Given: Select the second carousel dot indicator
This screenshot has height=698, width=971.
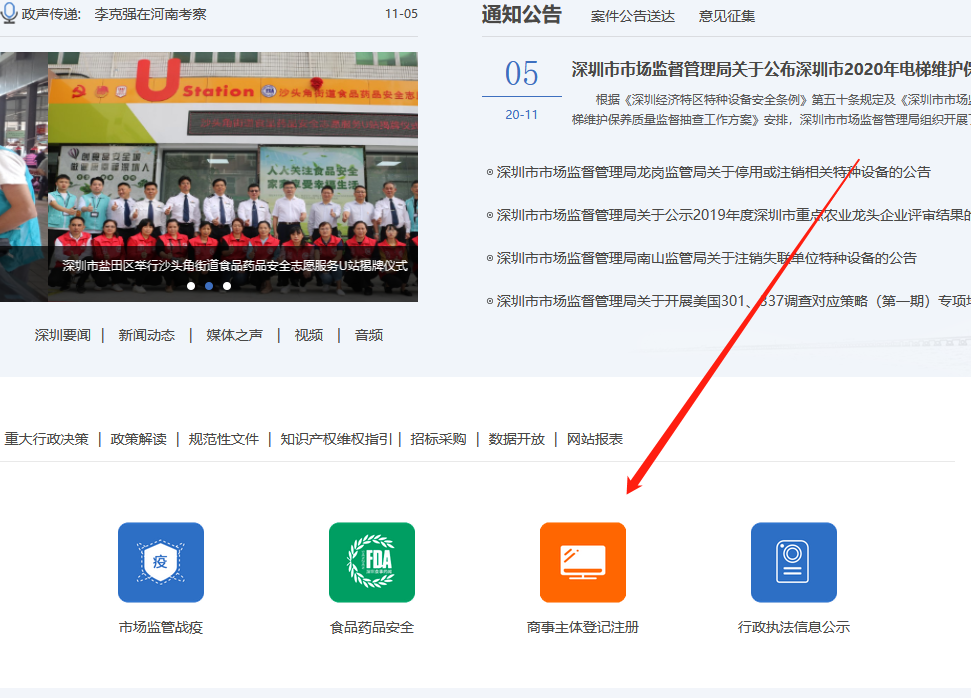Looking at the screenshot, I should [x=209, y=286].
